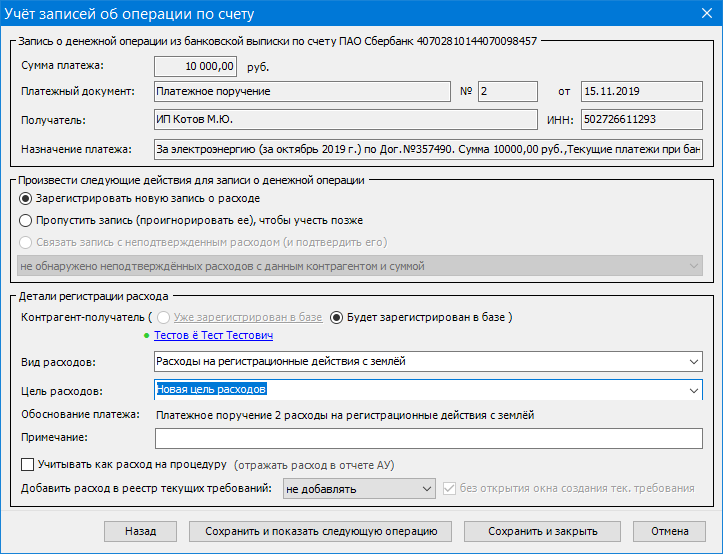Open the 'Цель расходов' dropdown arrow

694,390
